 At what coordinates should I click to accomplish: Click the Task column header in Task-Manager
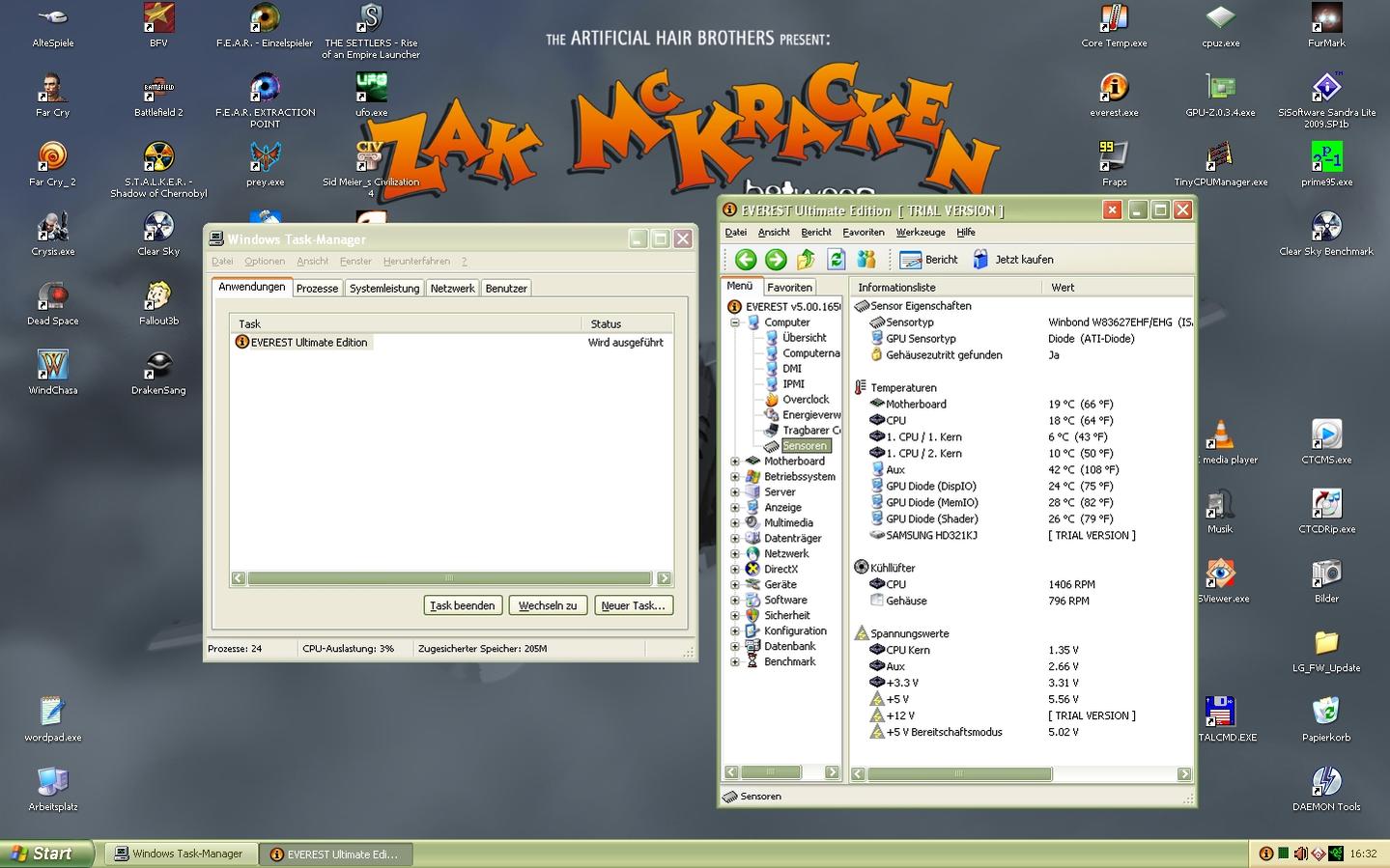tap(406, 323)
